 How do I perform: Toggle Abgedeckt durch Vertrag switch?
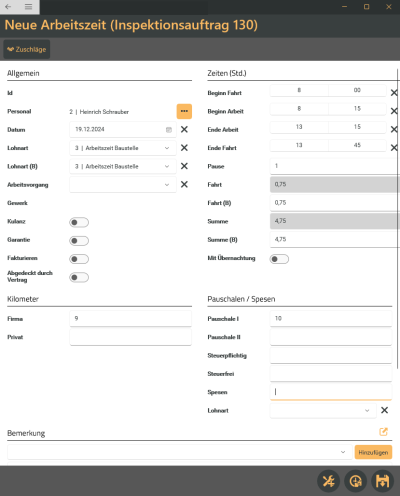click(79, 277)
